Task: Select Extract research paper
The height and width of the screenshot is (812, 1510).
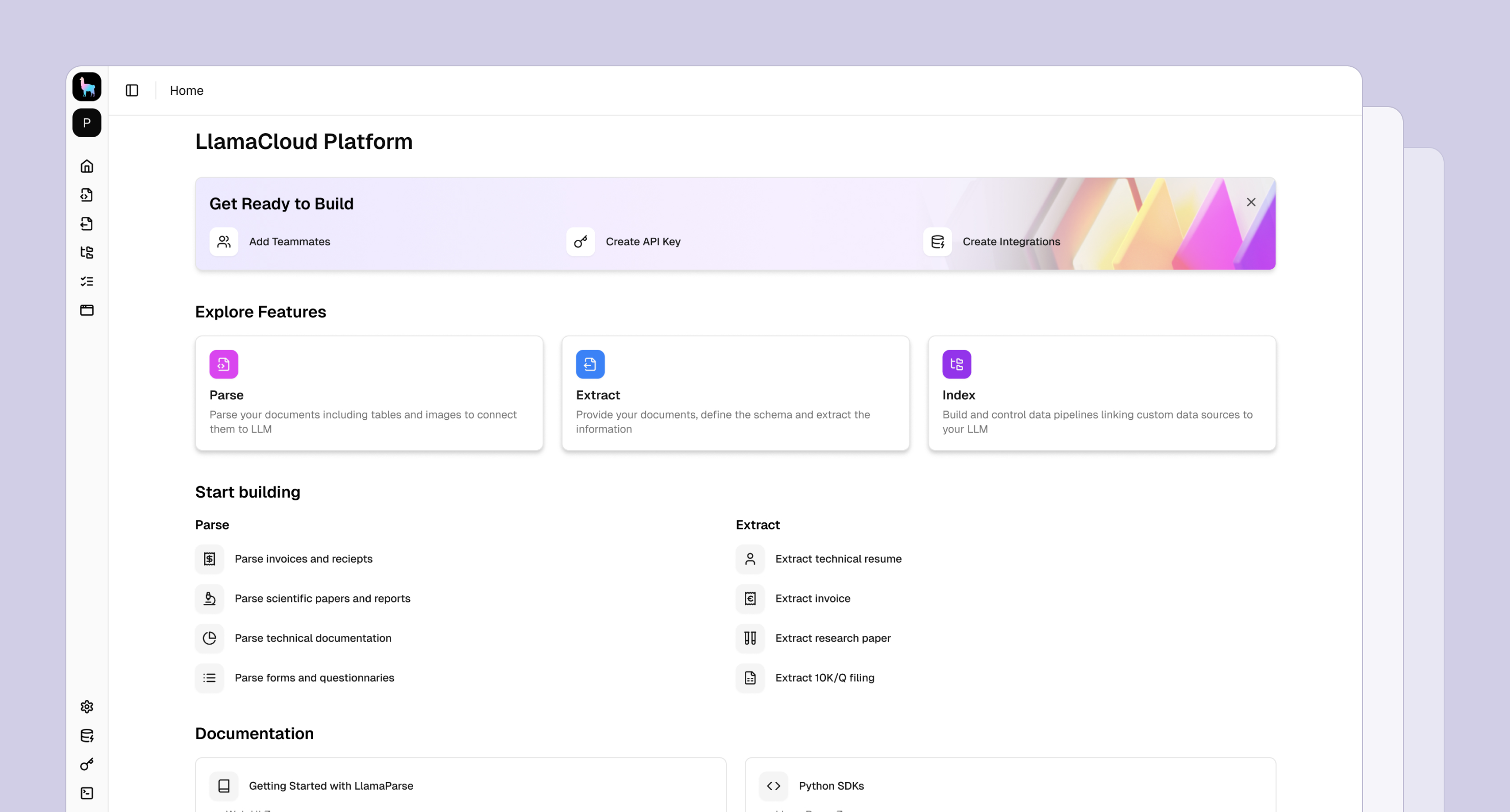Action: 833,638
